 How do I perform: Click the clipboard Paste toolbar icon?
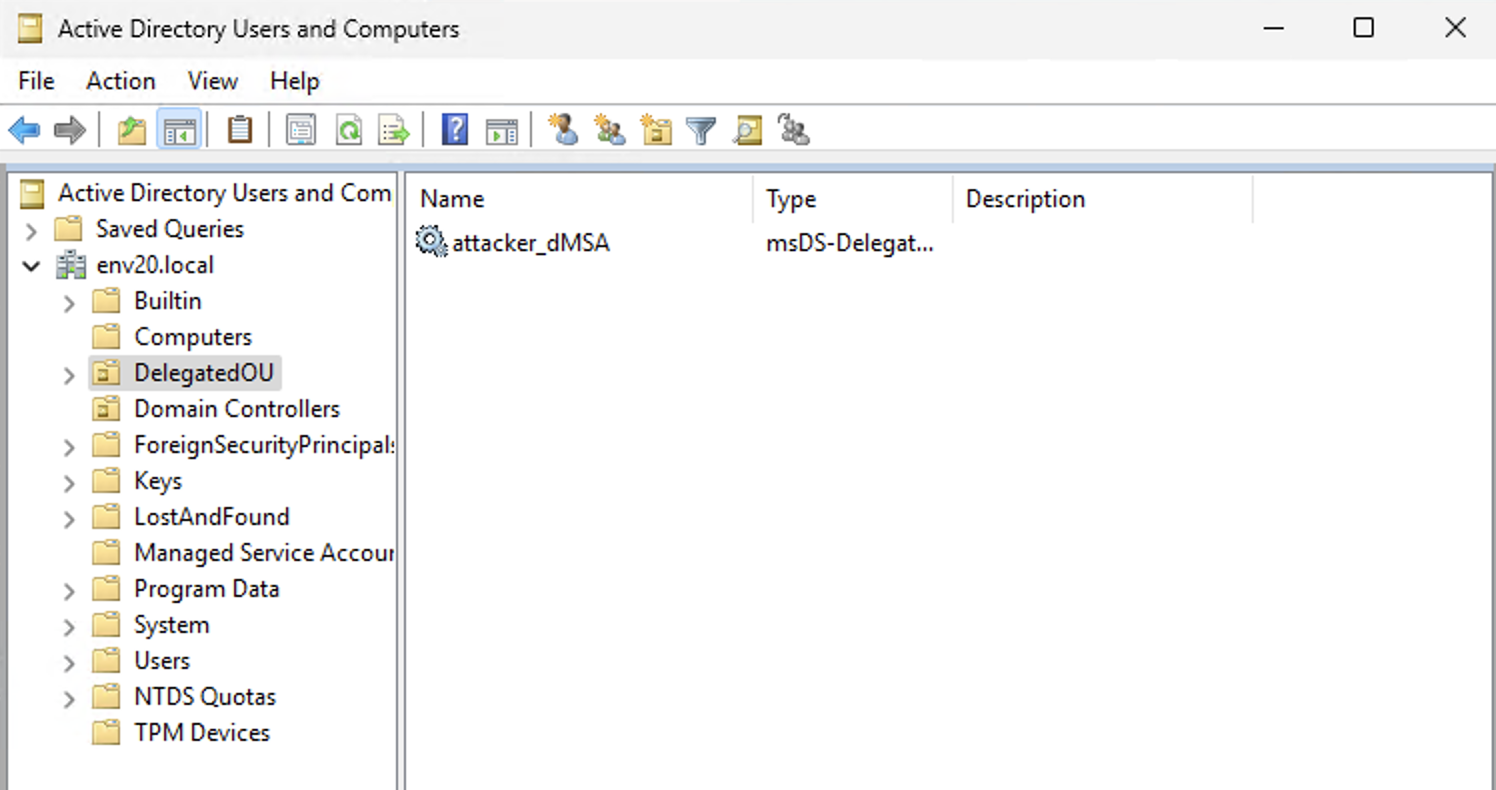(240, 130)
